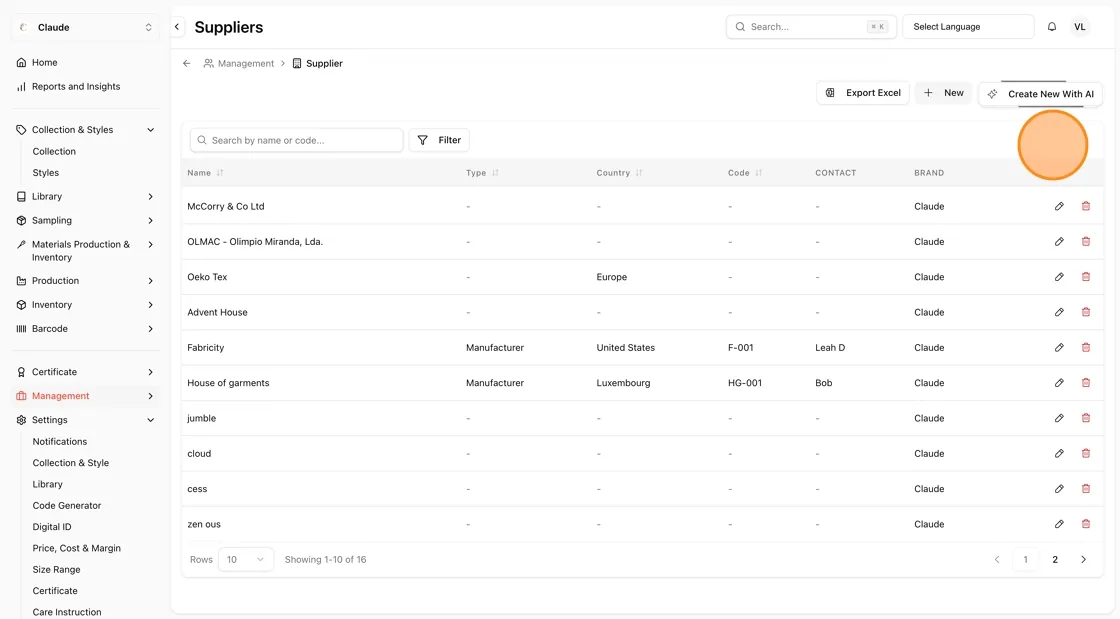Open the Select Language dropdown

(x=968, y=27)
